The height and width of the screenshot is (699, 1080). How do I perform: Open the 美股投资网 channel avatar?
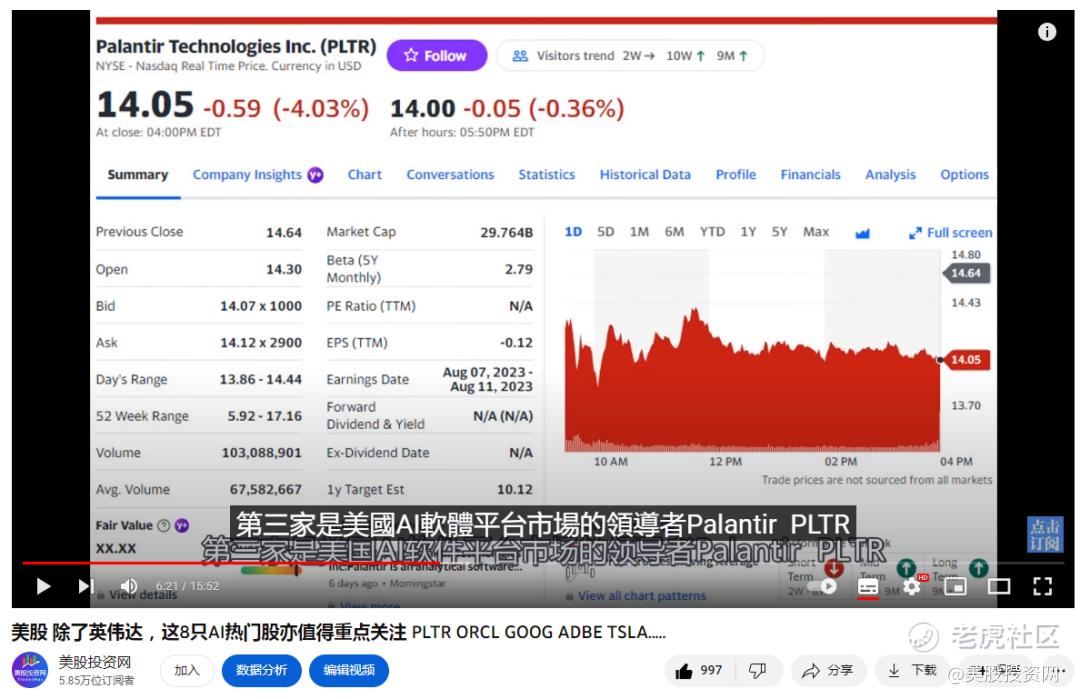point(30,670)
